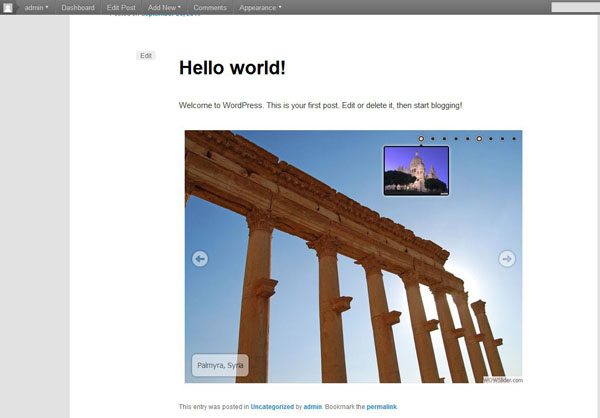Open Comments from the admin bar

click(x=210, y=8)
